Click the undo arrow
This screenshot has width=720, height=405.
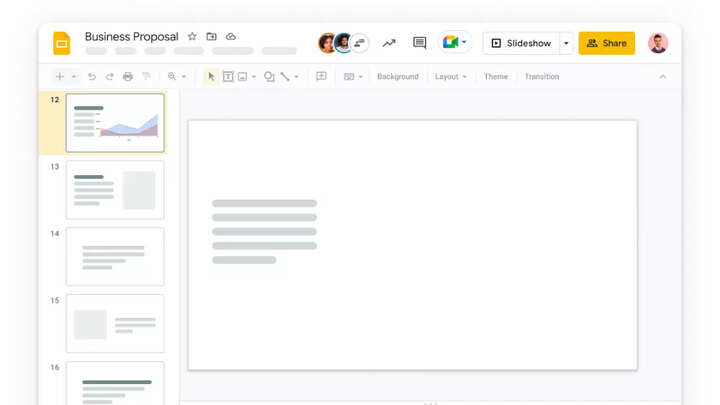(92, 77)
